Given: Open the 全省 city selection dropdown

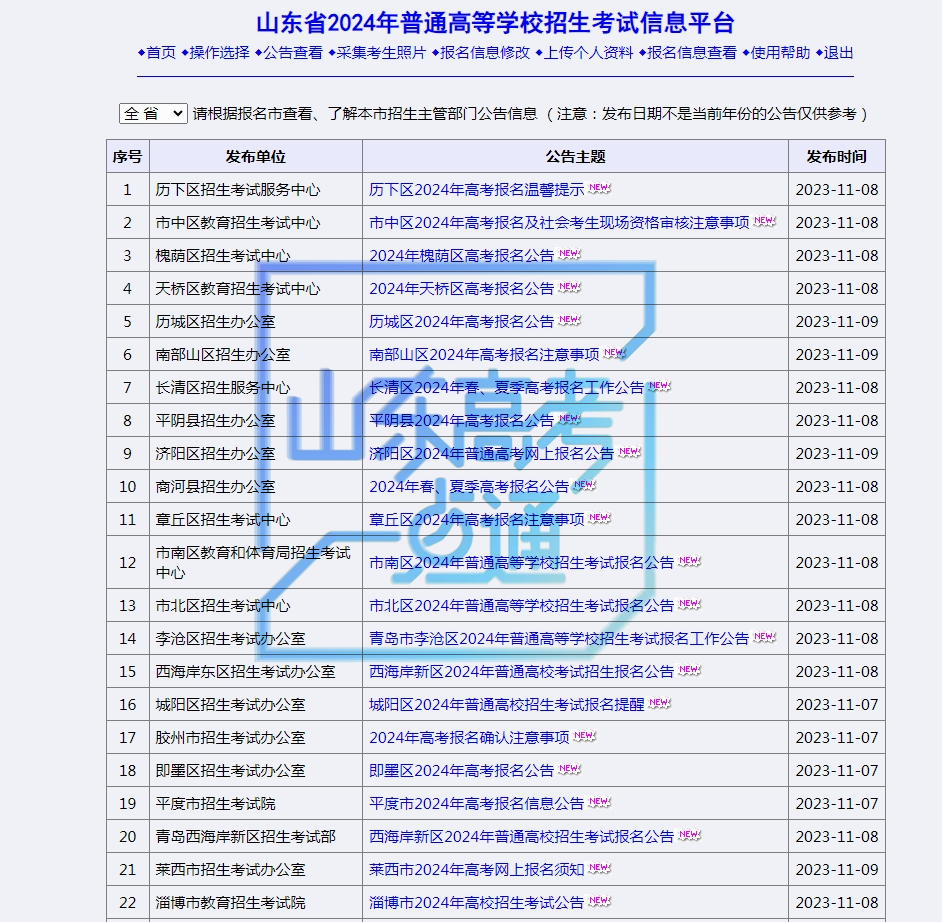Looking at the screenshot, I should (x=153, y=113).
